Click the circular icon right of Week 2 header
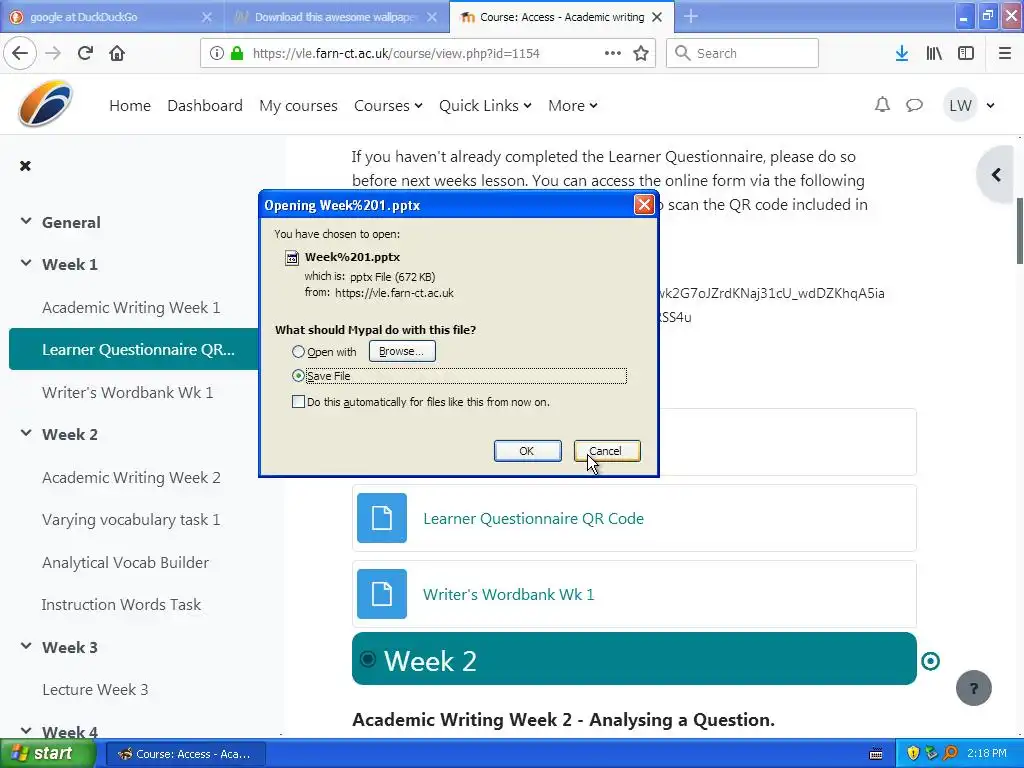Screen dimensions: 1024x768 tap(931, 661)
